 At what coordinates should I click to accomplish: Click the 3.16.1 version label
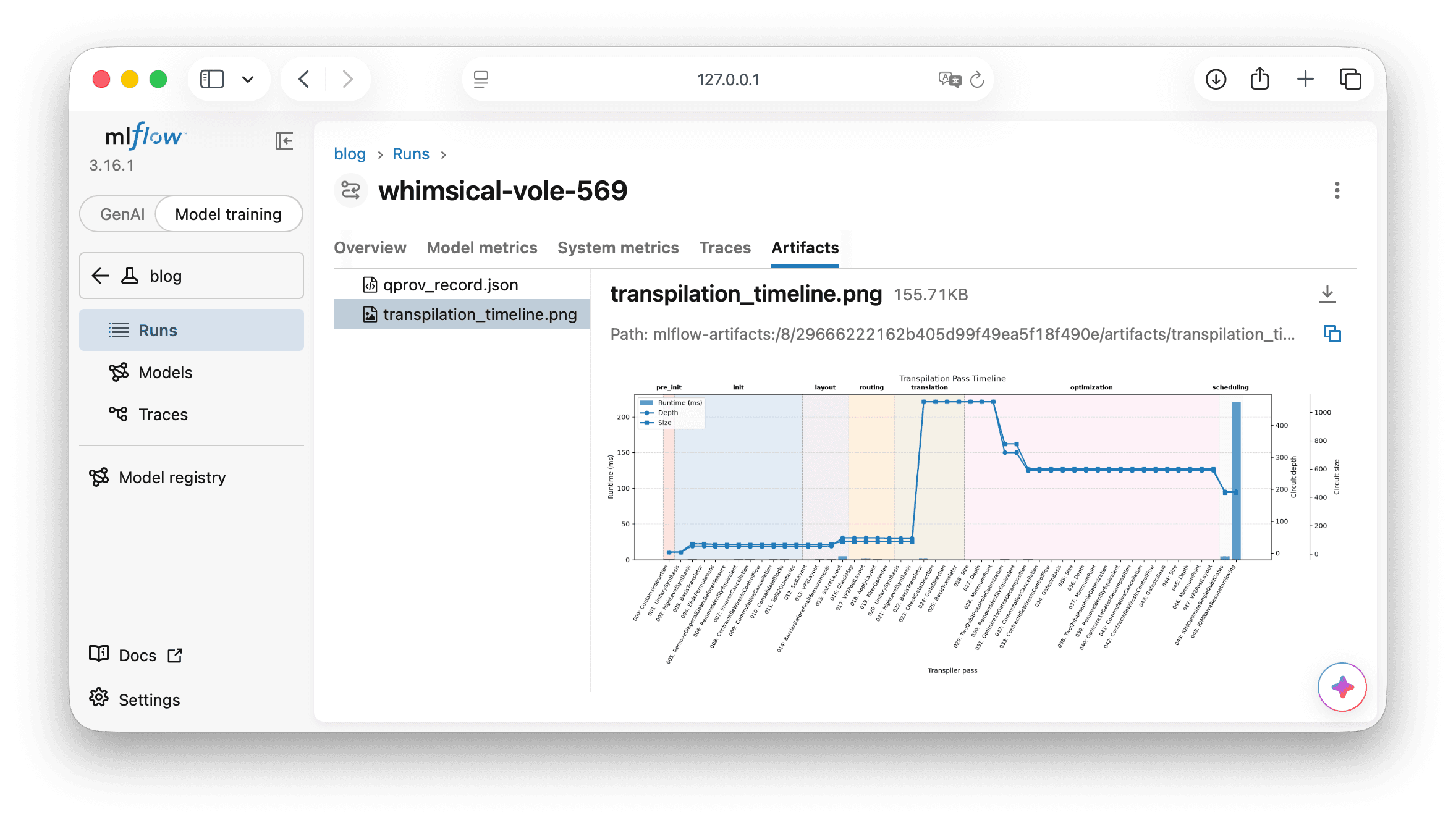point(111,166)
